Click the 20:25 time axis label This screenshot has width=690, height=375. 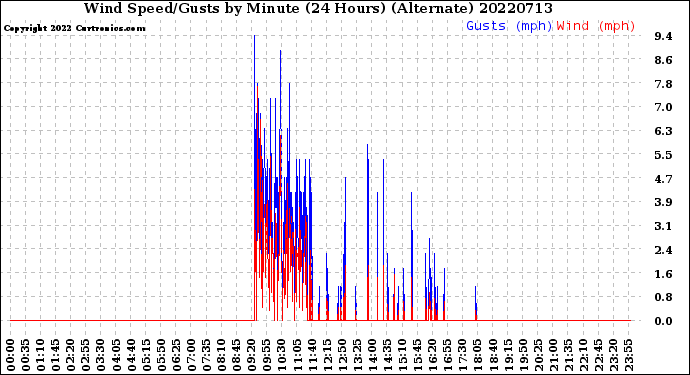[538, 355]
